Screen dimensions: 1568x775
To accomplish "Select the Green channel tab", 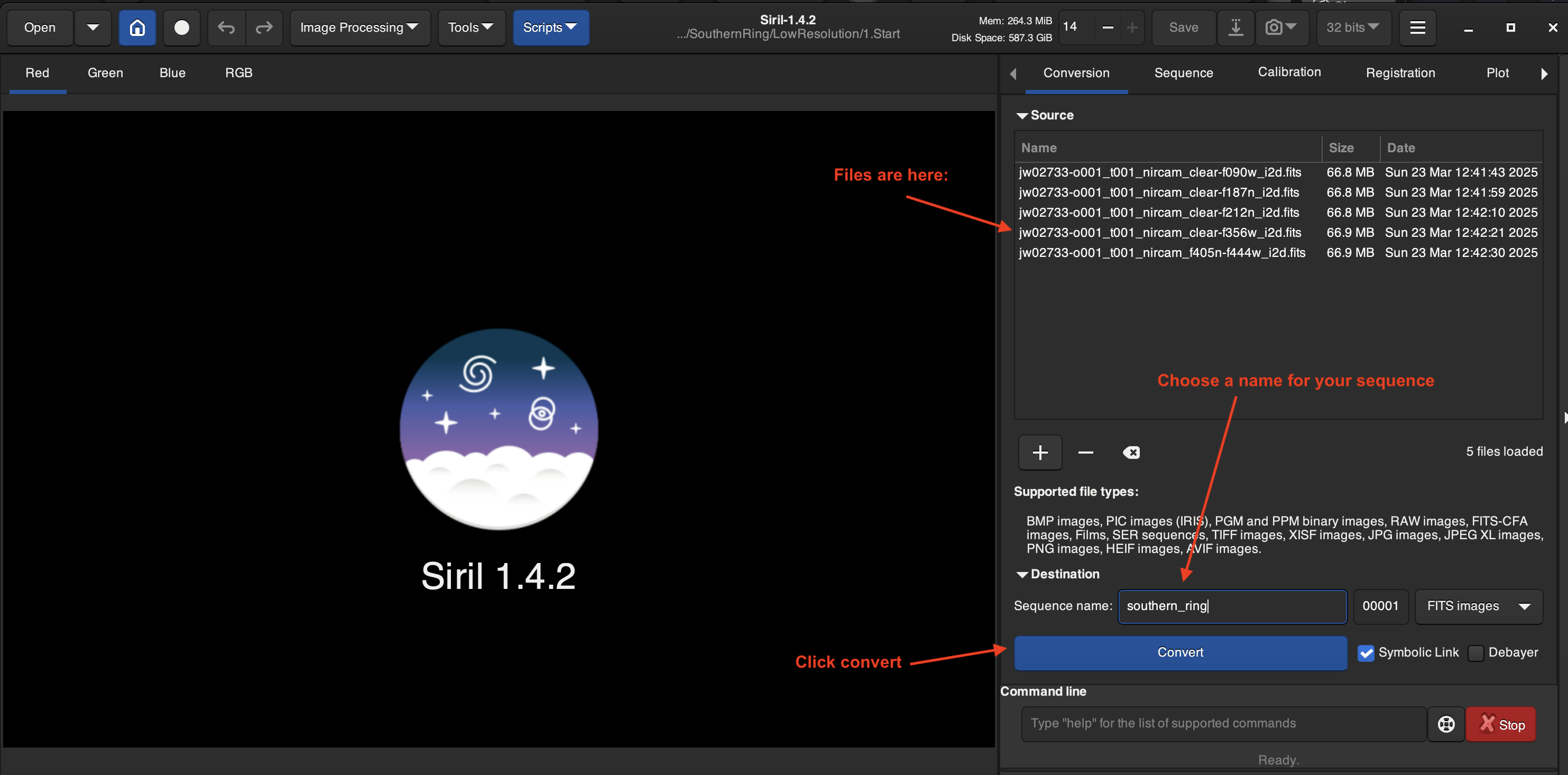I will pyautogui.click(x=105, y=73).
